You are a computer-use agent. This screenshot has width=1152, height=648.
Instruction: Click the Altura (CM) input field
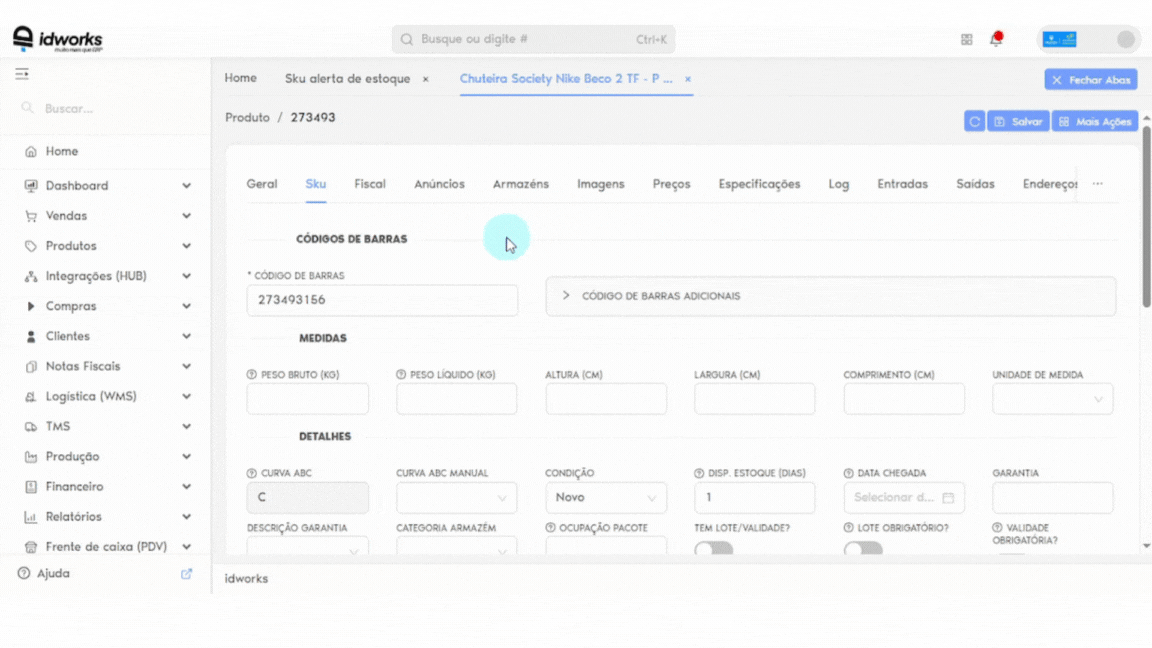click(x=606, y=399)
